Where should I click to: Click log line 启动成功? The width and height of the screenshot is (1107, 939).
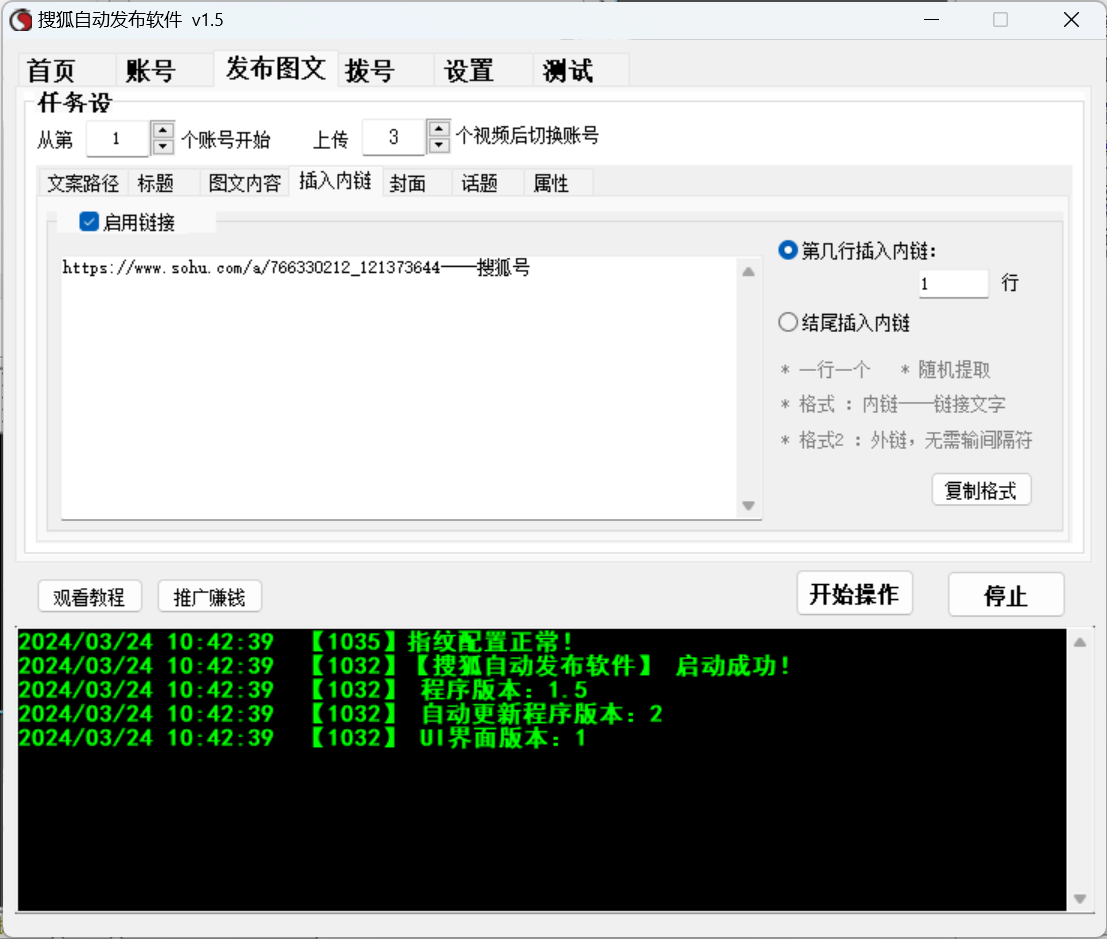click(404, 666)
